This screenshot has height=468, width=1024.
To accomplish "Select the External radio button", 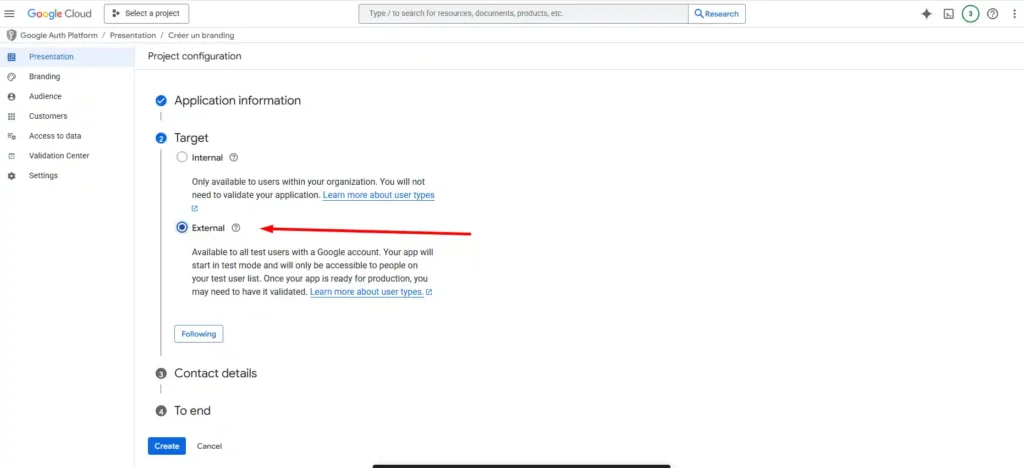I will click(x=181, y=228).
